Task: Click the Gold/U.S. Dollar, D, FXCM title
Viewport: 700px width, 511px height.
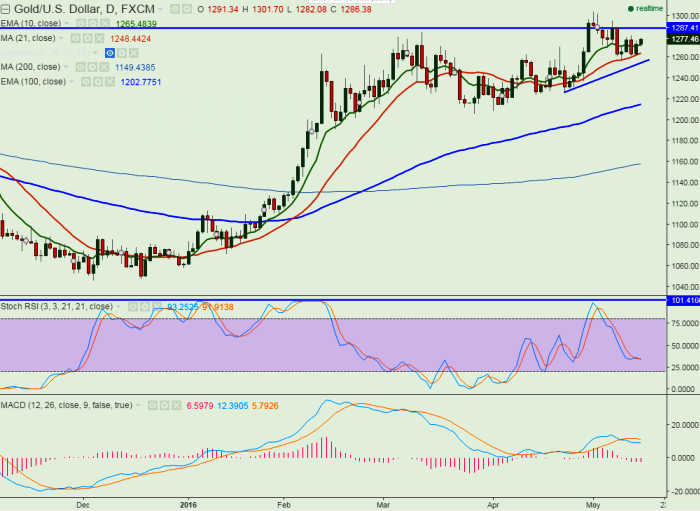Action: [x=84, y=9]
